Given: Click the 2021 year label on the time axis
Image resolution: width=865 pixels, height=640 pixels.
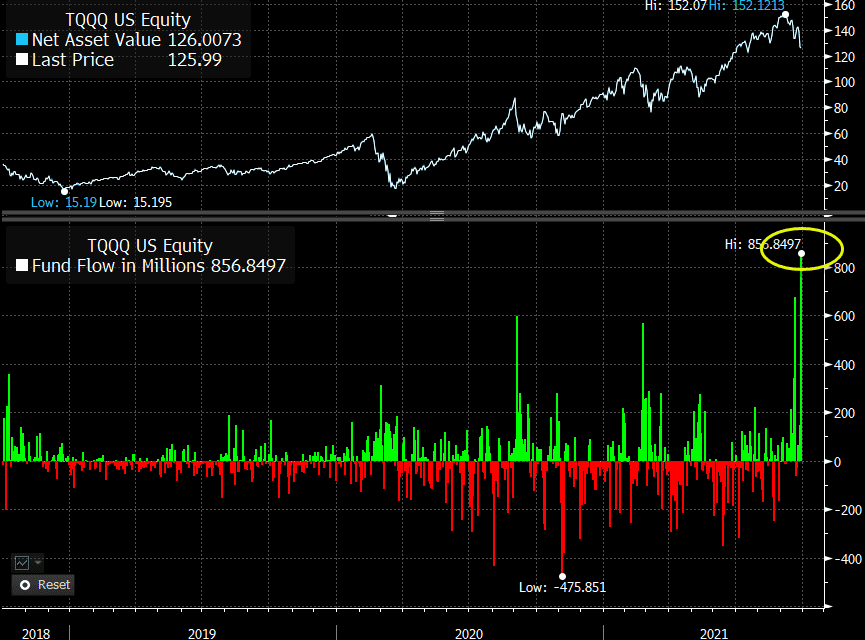Looking at the screenshot, I should (x=714, y=633).
